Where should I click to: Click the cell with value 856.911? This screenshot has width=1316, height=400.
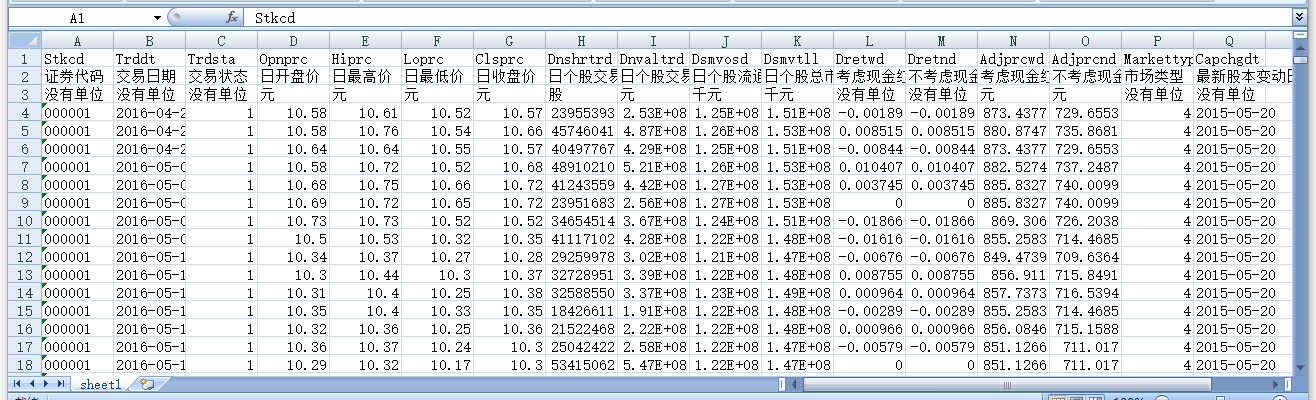pyautogui.click(x=1013, y=274)
